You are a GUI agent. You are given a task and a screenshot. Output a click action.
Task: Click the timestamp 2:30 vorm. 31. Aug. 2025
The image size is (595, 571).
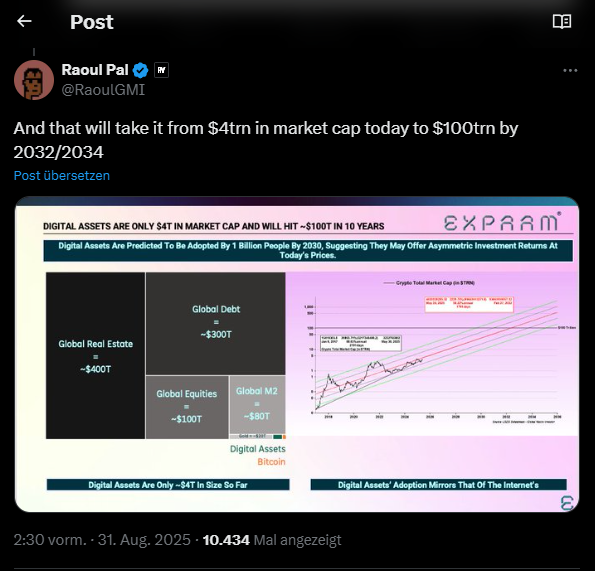(x=102, y=540)
